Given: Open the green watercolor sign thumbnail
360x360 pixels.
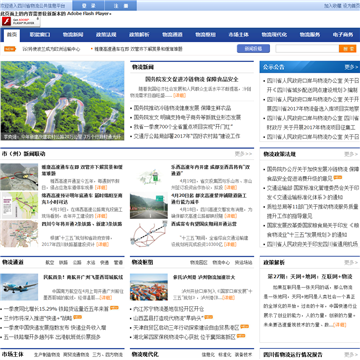Looking at the screenshot, I should click(149, 177).
